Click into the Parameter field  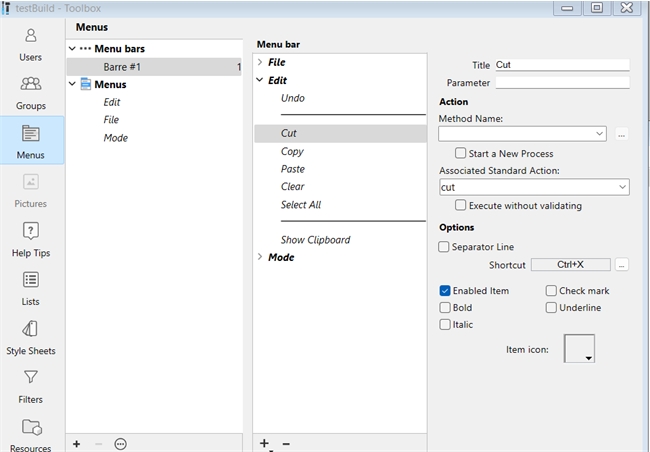pyautogui.click(x=563, y=83)
